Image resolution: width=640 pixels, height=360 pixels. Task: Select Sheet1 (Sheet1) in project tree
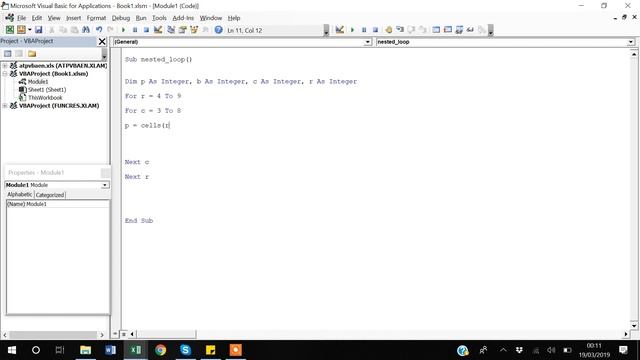47,89
